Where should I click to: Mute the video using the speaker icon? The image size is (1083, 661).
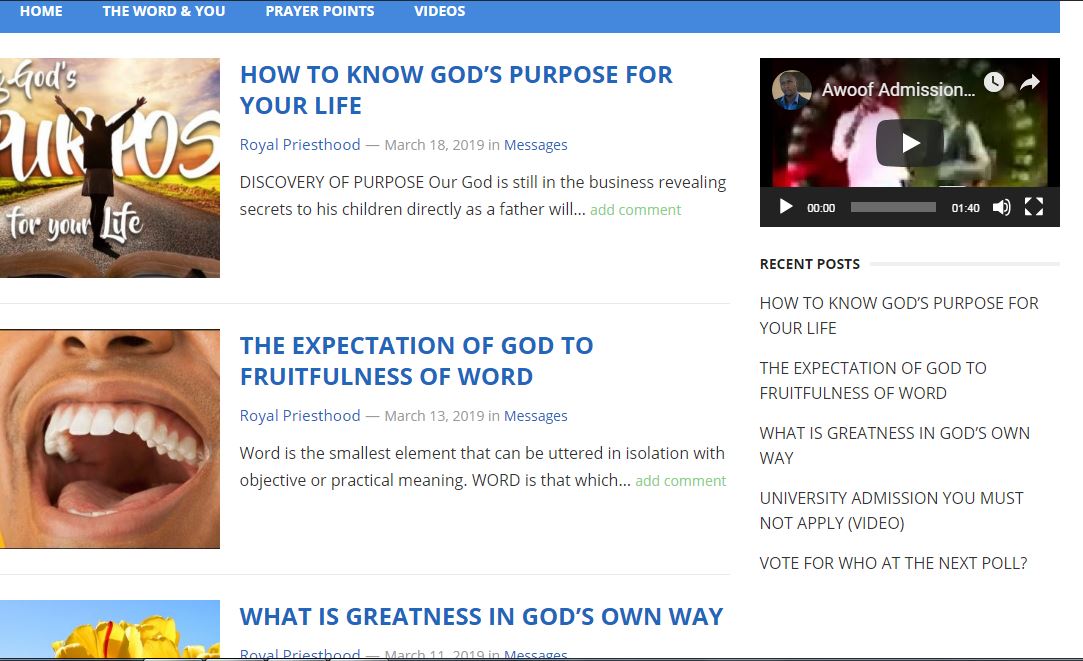click(x=1001, y=207)
